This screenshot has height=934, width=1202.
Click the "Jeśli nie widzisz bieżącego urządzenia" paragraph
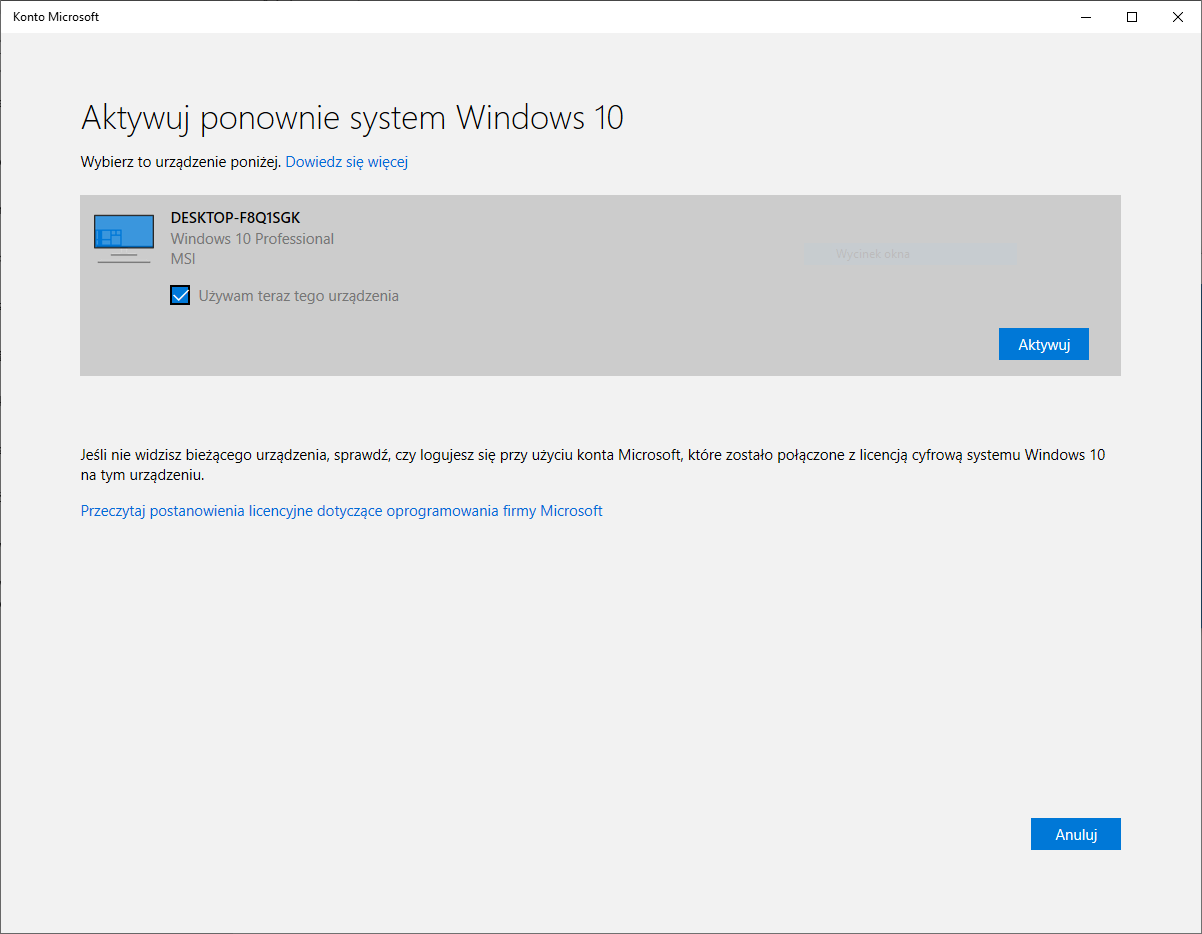593,465
